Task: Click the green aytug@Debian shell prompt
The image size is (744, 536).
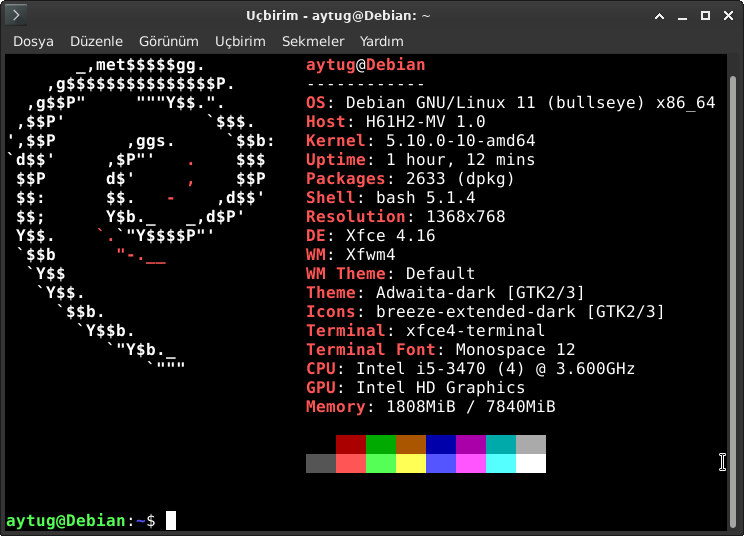Action: click(66, 520)
